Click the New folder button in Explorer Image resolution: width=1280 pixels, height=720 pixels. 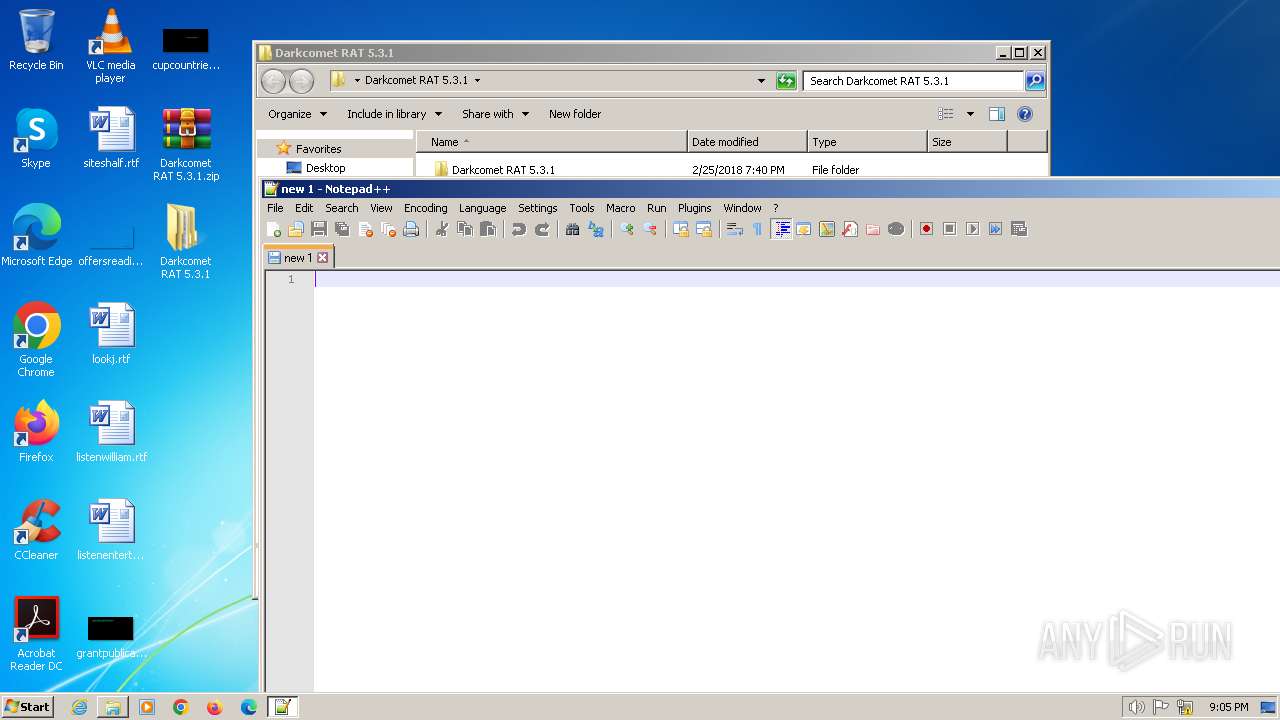pyautogui.click(x=575, y=114)
